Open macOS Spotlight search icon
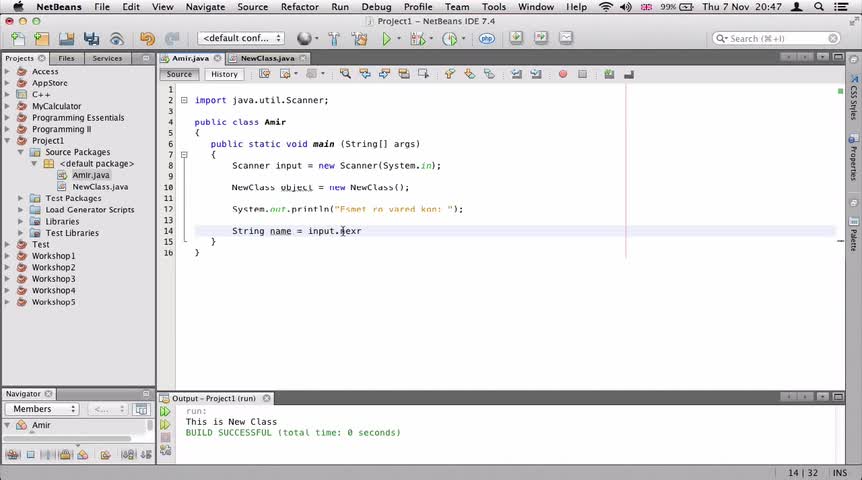This screenshot has width=862, height=480. pyautogui.click(x=819, y=7)
